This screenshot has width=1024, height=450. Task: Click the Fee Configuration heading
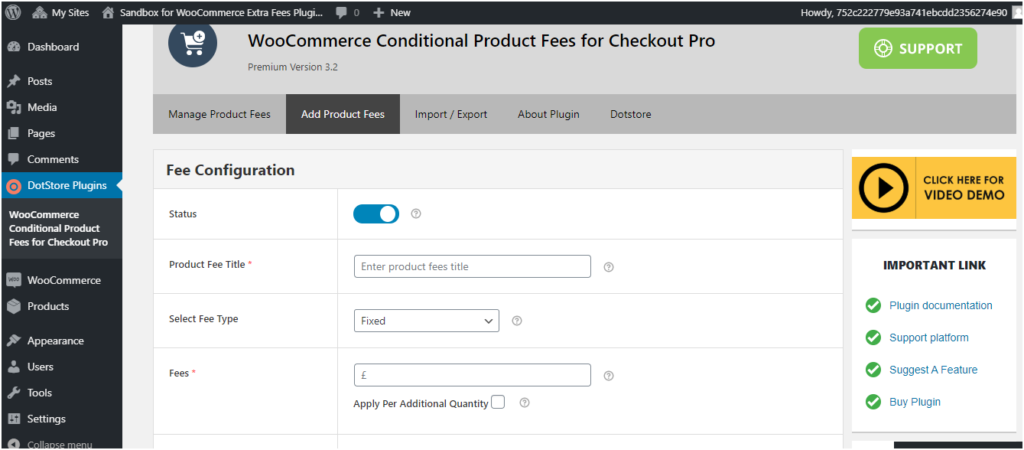click(x=231, y=170)
